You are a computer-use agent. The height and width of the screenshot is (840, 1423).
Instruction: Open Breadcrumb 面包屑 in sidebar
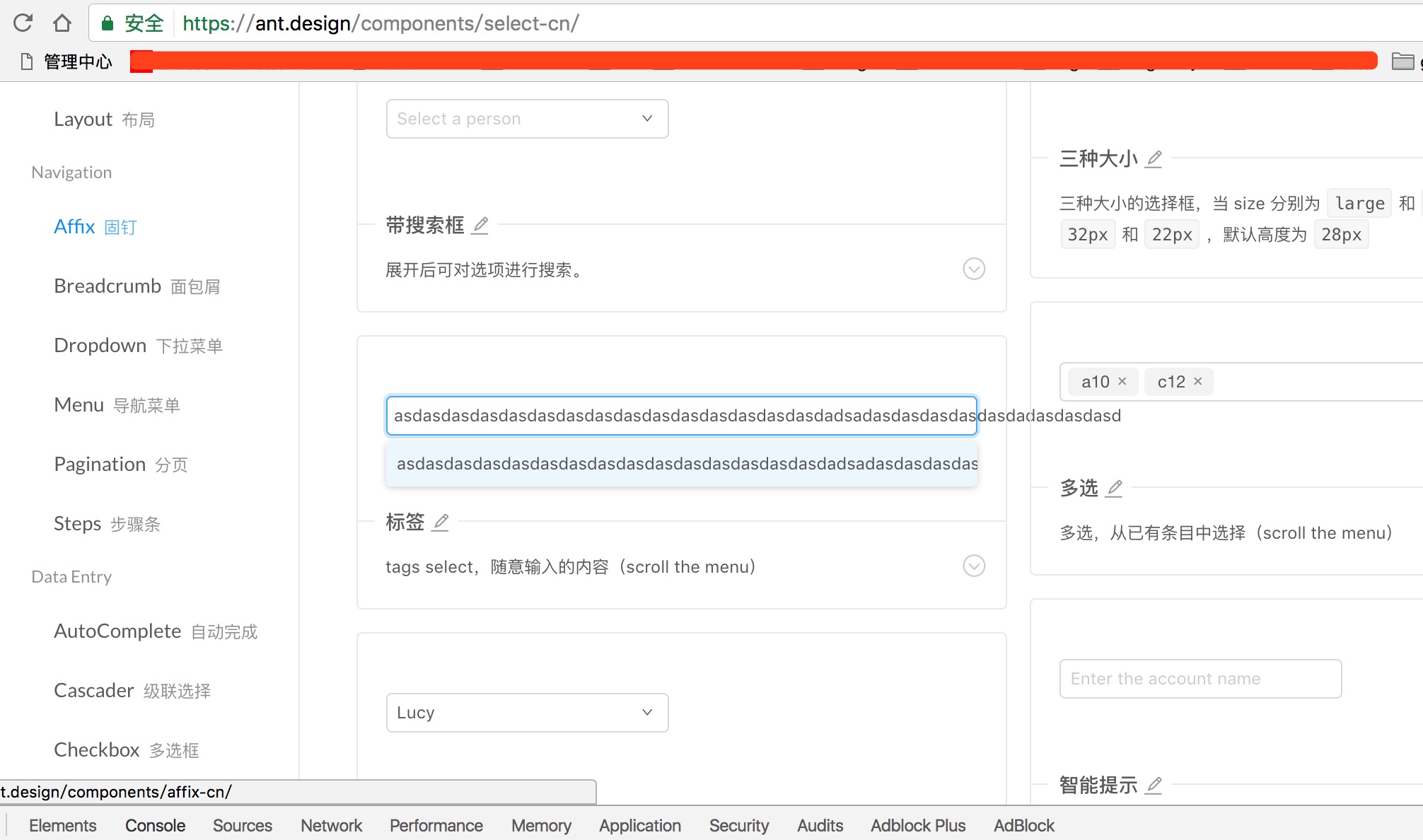coord(137,286)
